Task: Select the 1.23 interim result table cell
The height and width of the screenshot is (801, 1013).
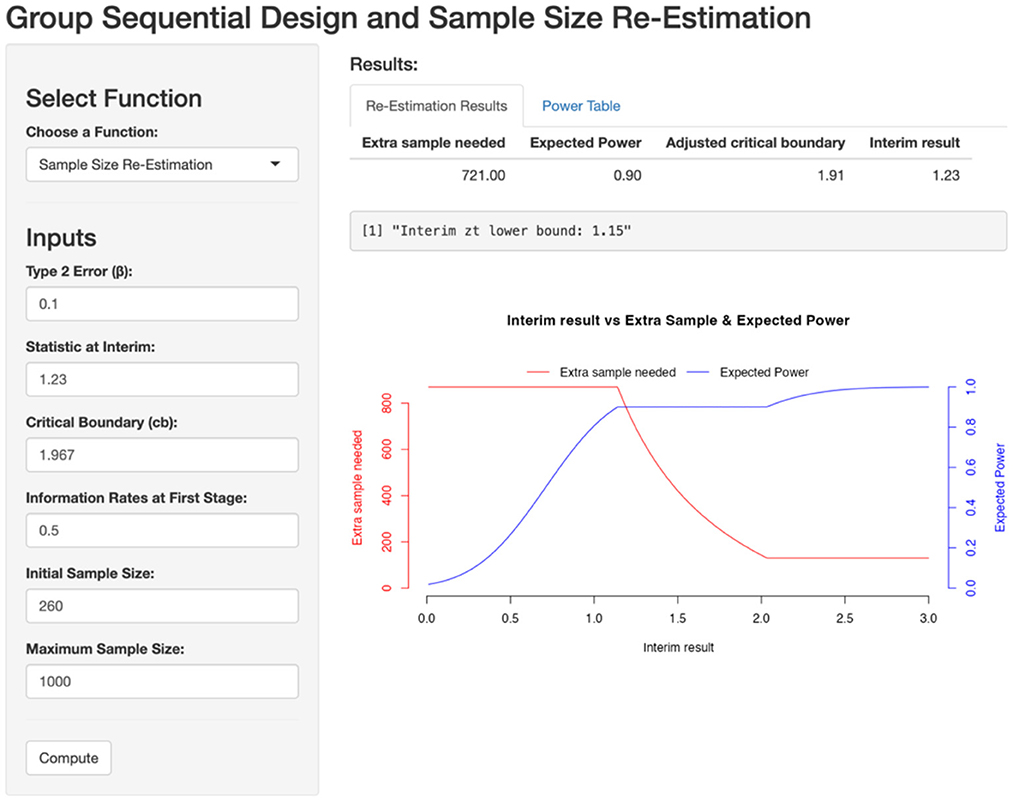Action: (x=946, y=176)
